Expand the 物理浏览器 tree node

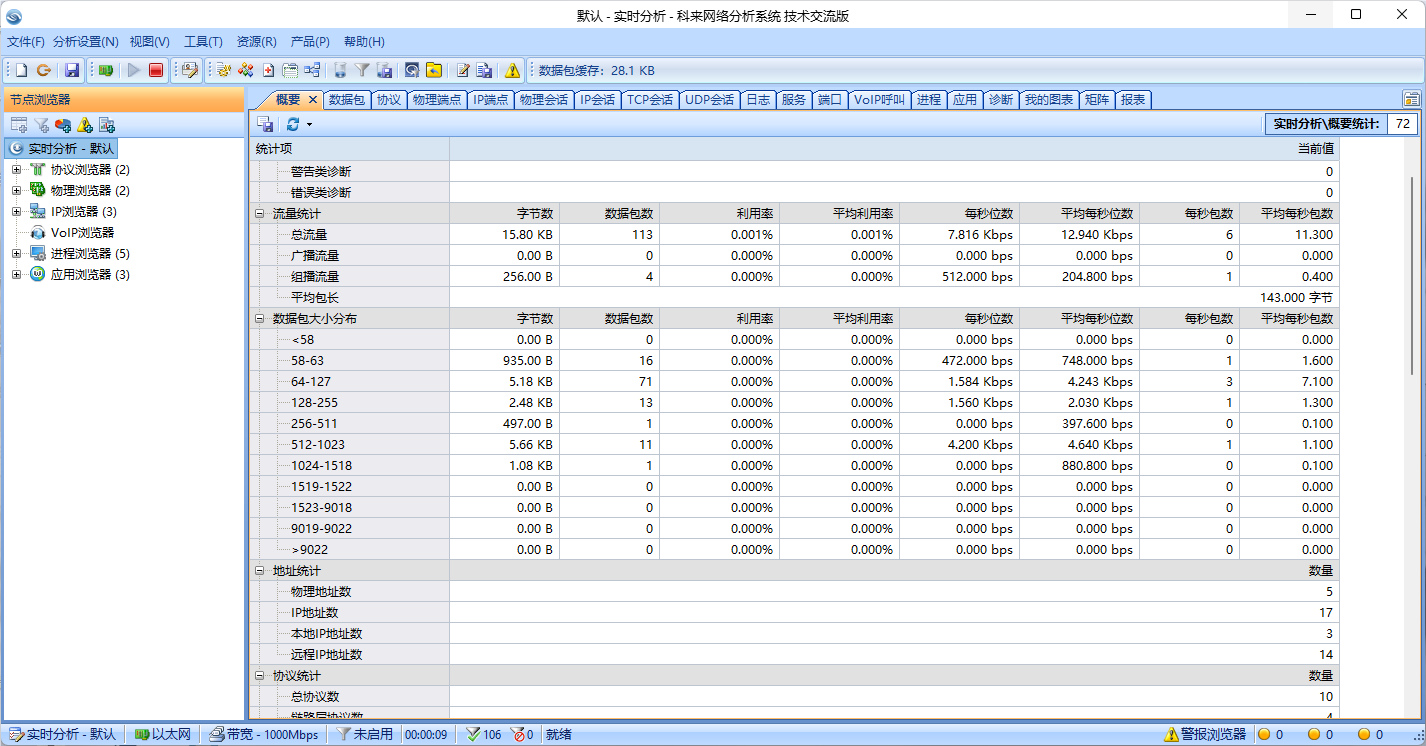[x=16, y=191]
